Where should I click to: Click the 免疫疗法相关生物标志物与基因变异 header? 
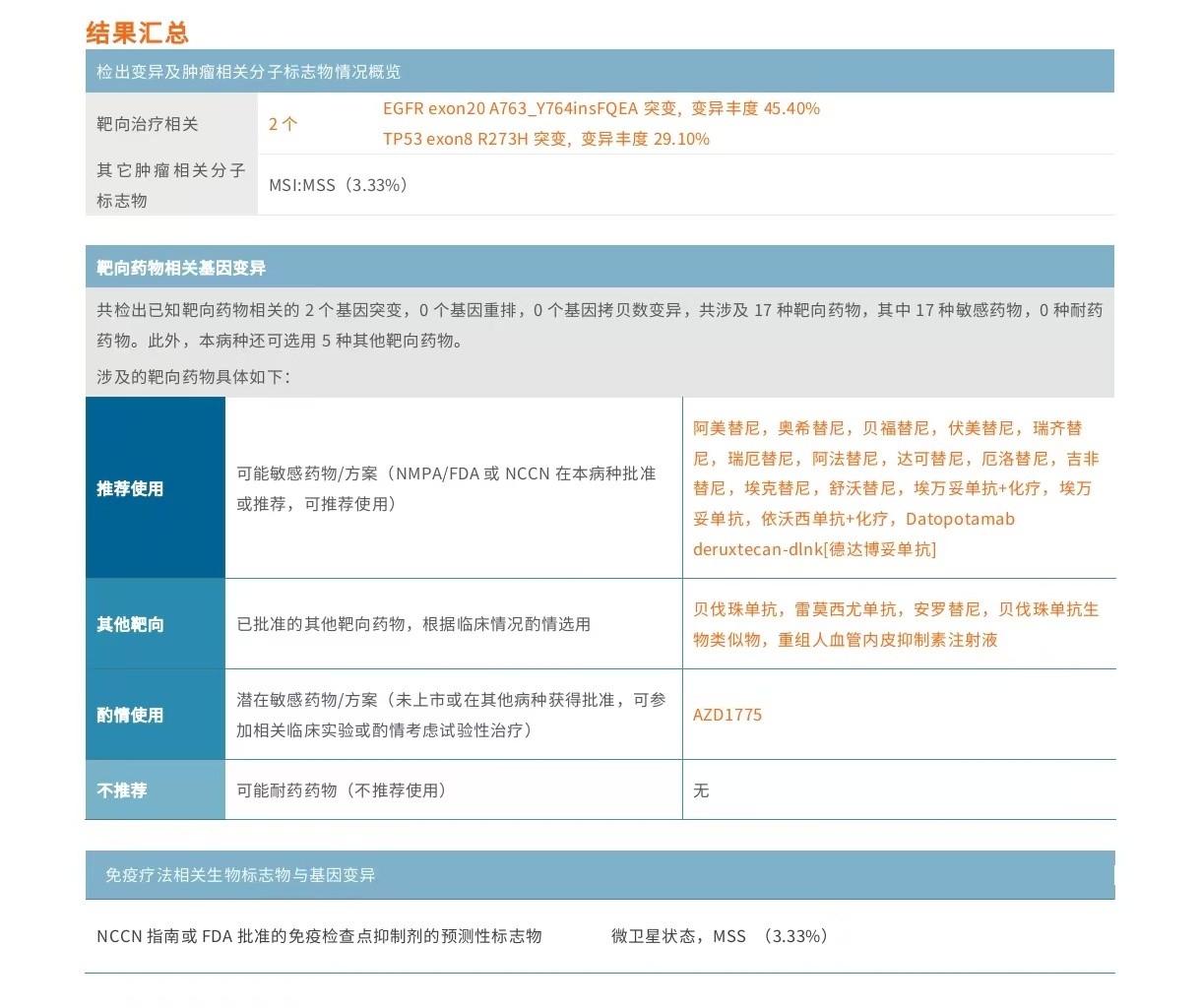pos(240,875)
